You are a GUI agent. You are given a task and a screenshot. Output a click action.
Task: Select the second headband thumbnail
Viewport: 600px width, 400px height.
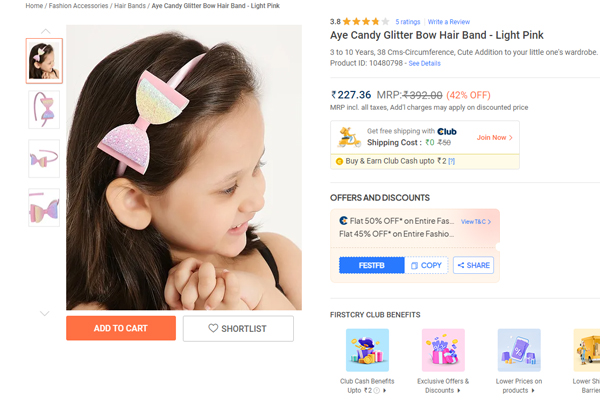tap(44, 110)
